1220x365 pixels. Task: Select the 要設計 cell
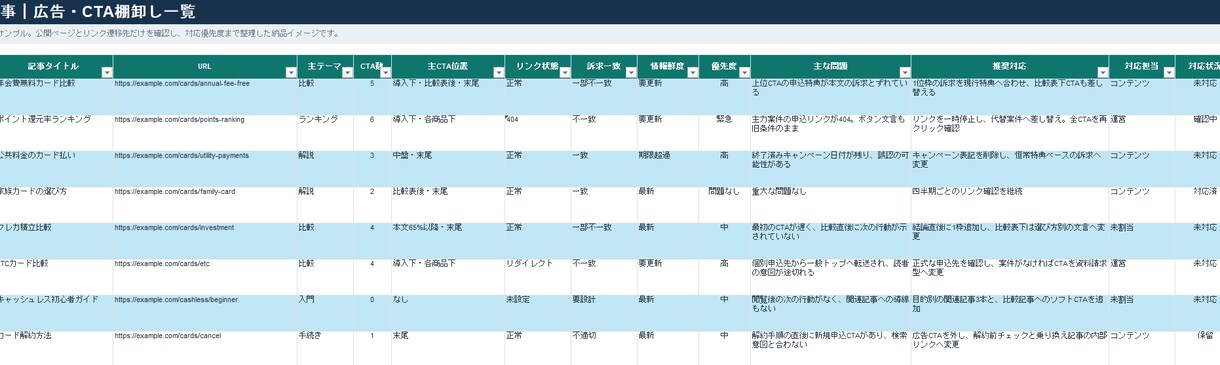click(x=604, y=313)
